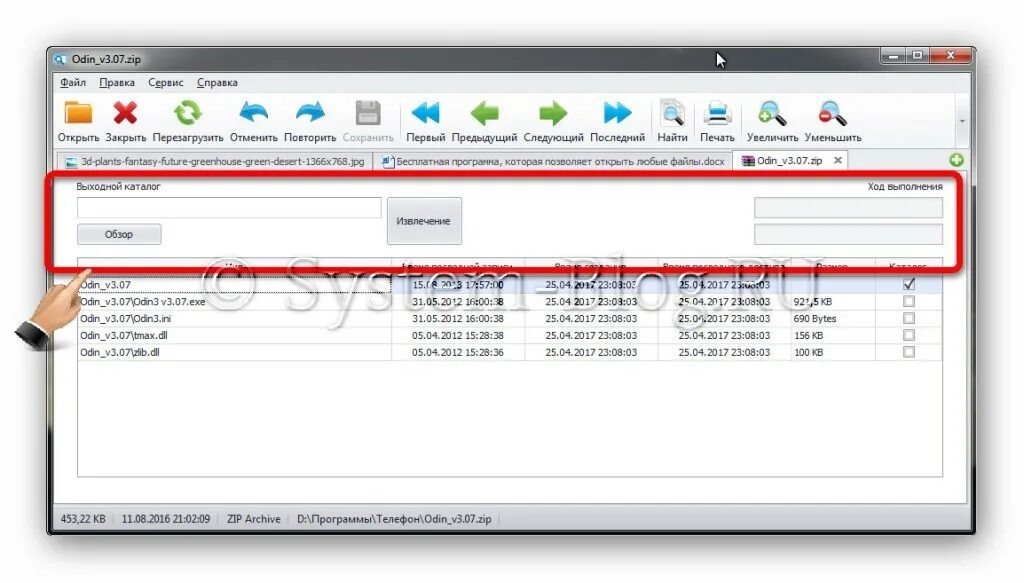Select the Odin_v3.07\Odin3 v3.07.exe entry

coord(142,302)
